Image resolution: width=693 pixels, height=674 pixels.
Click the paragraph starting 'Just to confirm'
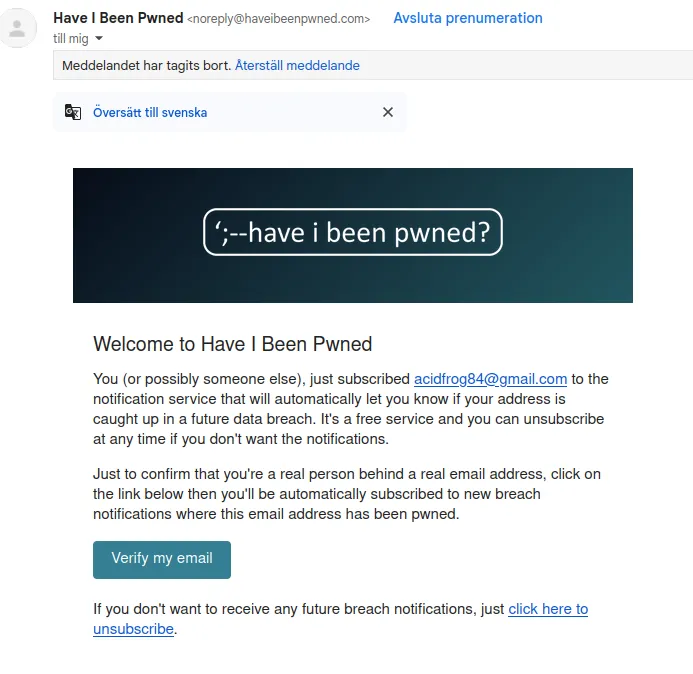(x=347, y=494)
